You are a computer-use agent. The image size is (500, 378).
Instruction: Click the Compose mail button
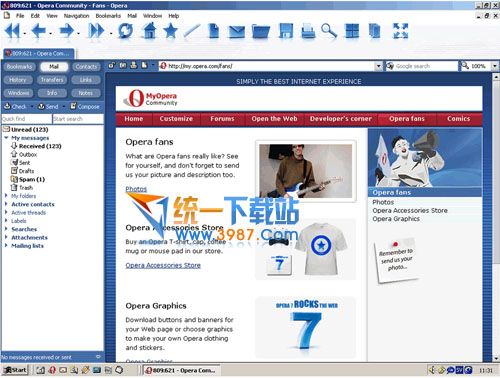coord(85,107)
